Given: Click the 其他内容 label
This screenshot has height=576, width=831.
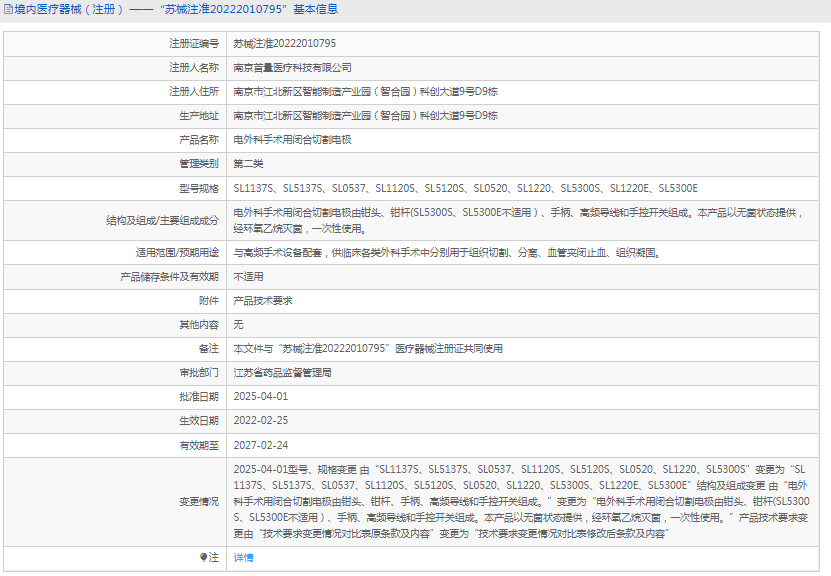Looking at the screenshot, I should [x=199, y=325].
